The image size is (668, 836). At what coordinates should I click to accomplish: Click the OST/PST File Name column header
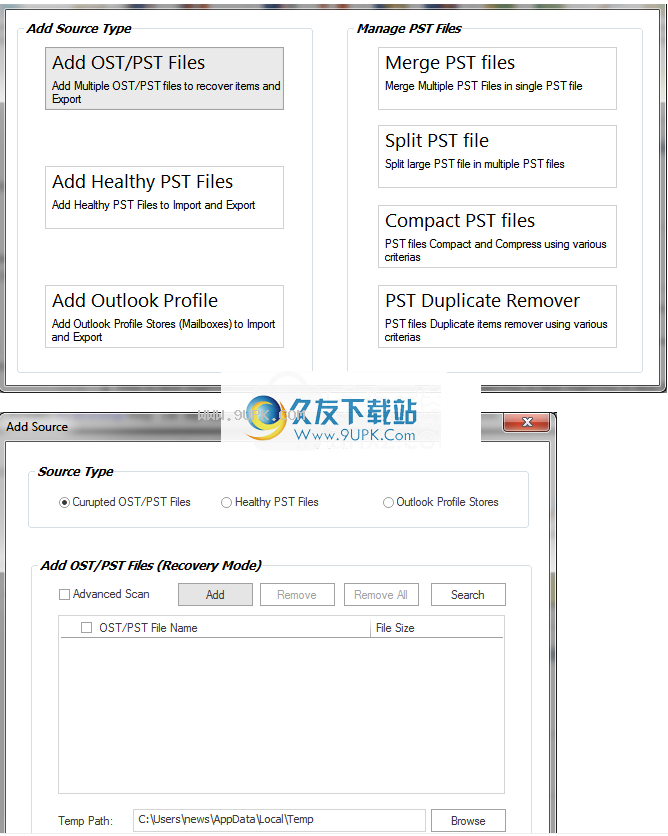tap(148, 628)
